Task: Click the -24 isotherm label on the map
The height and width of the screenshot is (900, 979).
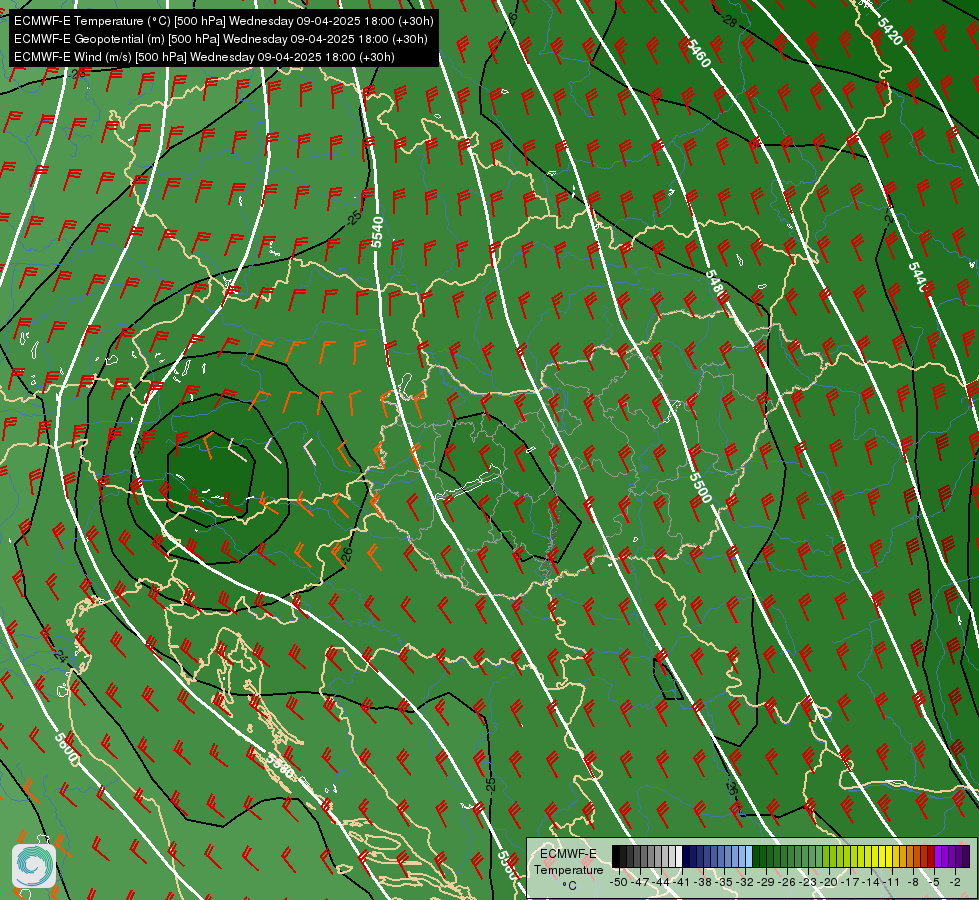Action: (59, 655)
